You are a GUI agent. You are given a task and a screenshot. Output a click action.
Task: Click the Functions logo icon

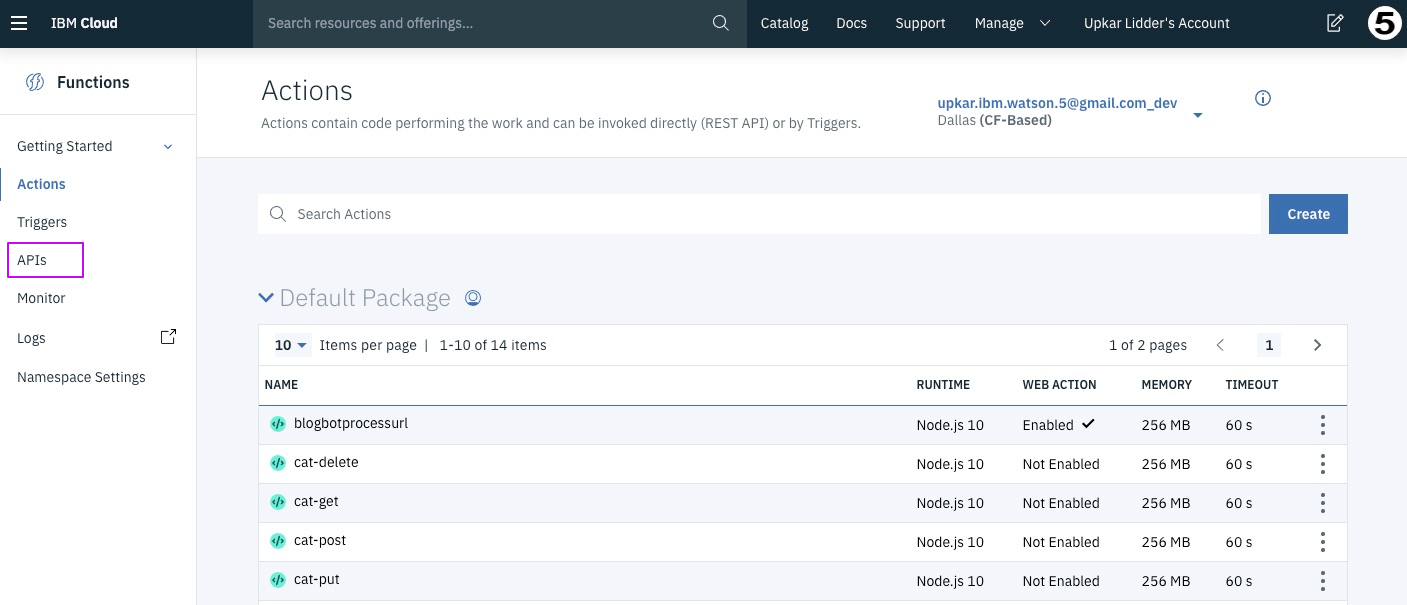coord(35,83)
